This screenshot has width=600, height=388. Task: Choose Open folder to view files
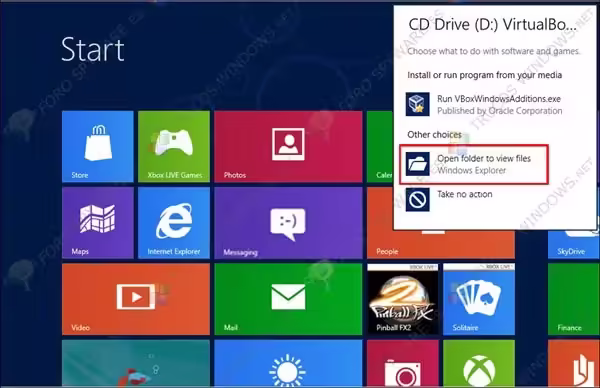pos(474,164)
